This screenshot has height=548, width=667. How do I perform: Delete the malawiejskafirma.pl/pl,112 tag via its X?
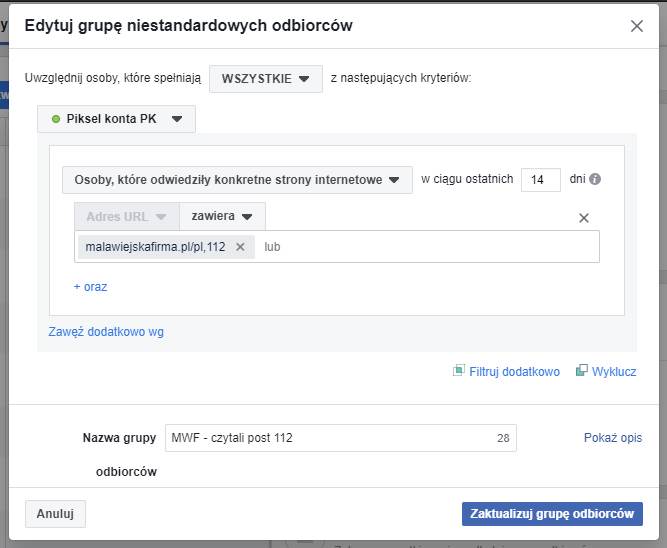click(240, 247)
